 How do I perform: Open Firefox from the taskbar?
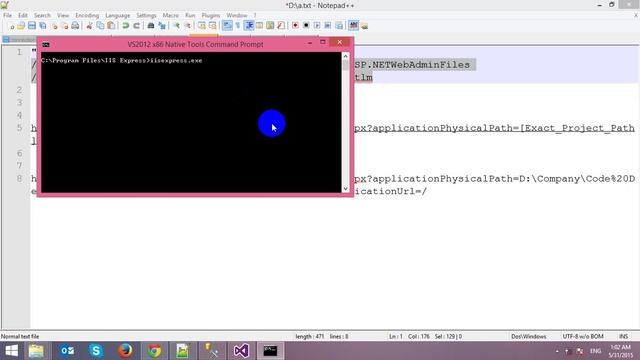(125, 351)
